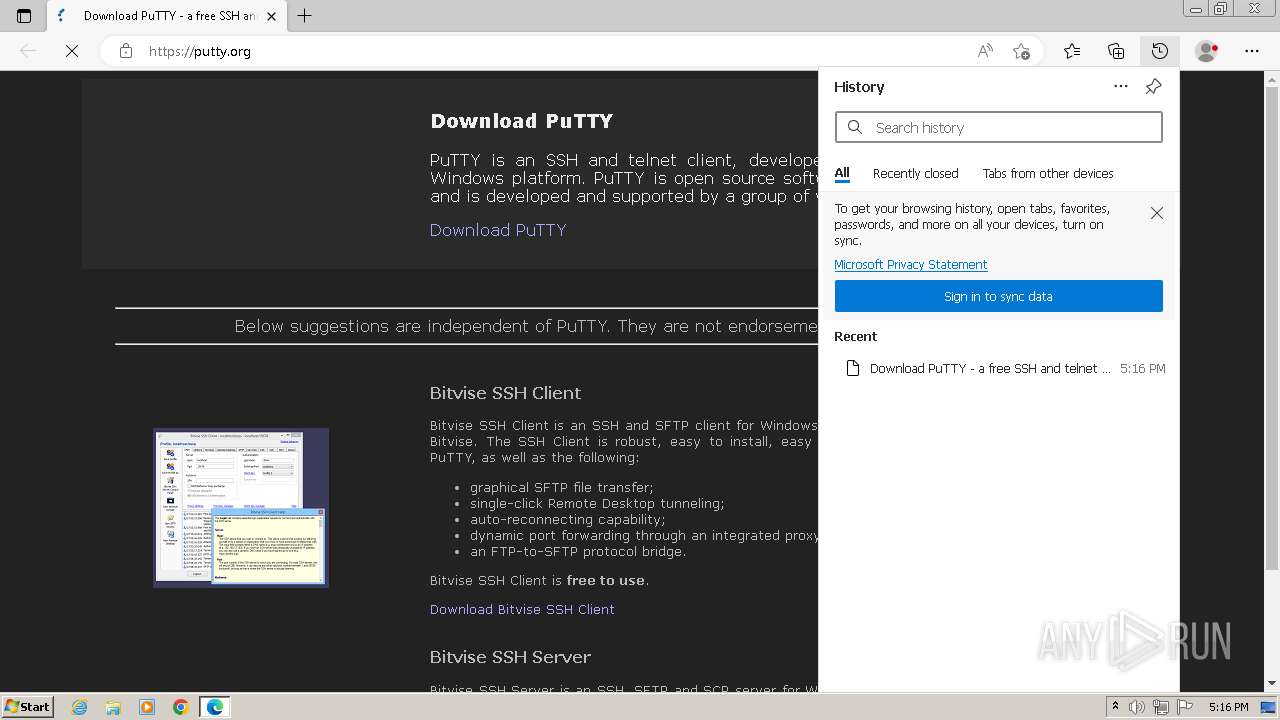
Task: Open Download Bitvise SSH Client link
Action: tap(522, 609)
